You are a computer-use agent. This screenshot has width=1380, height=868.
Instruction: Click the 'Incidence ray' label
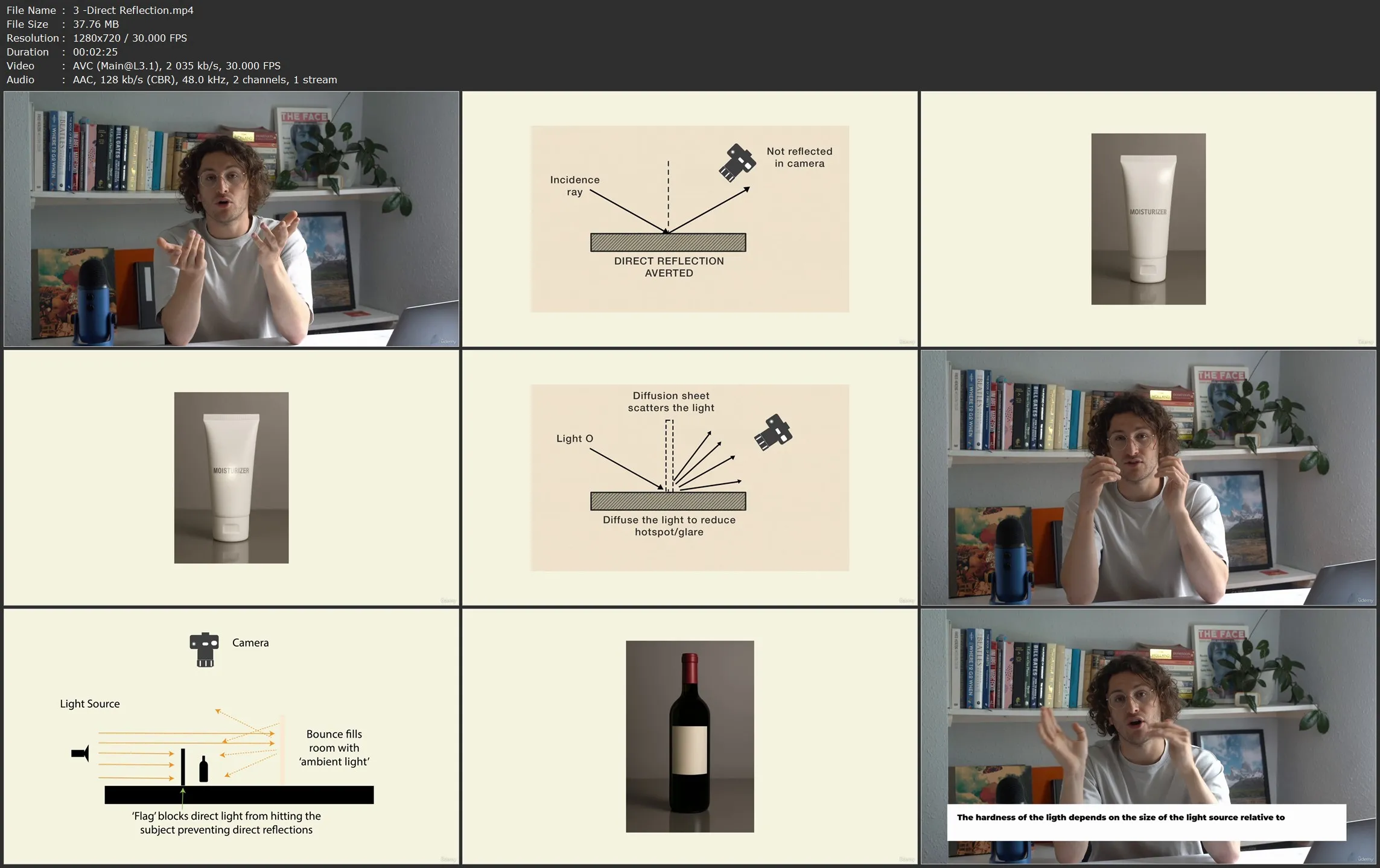(574, 186)
